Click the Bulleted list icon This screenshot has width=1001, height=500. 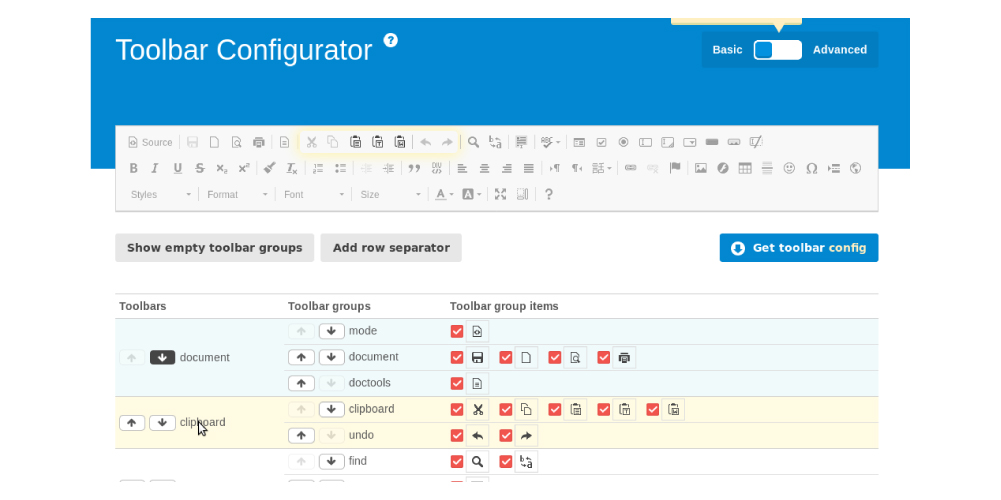tap(340, 169)
